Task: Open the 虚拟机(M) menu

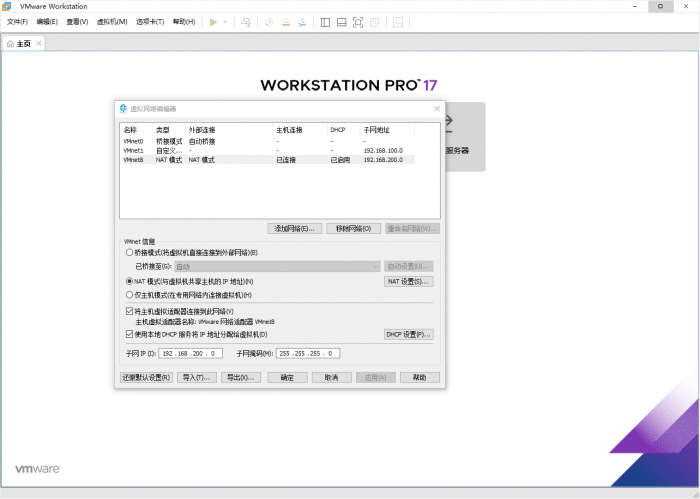Action: tap(111, 21)
